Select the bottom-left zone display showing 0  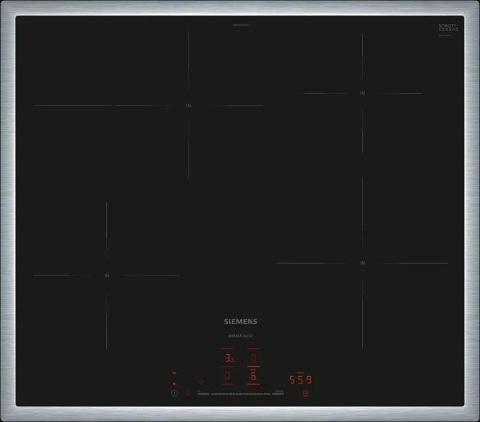tap(228, 376)
